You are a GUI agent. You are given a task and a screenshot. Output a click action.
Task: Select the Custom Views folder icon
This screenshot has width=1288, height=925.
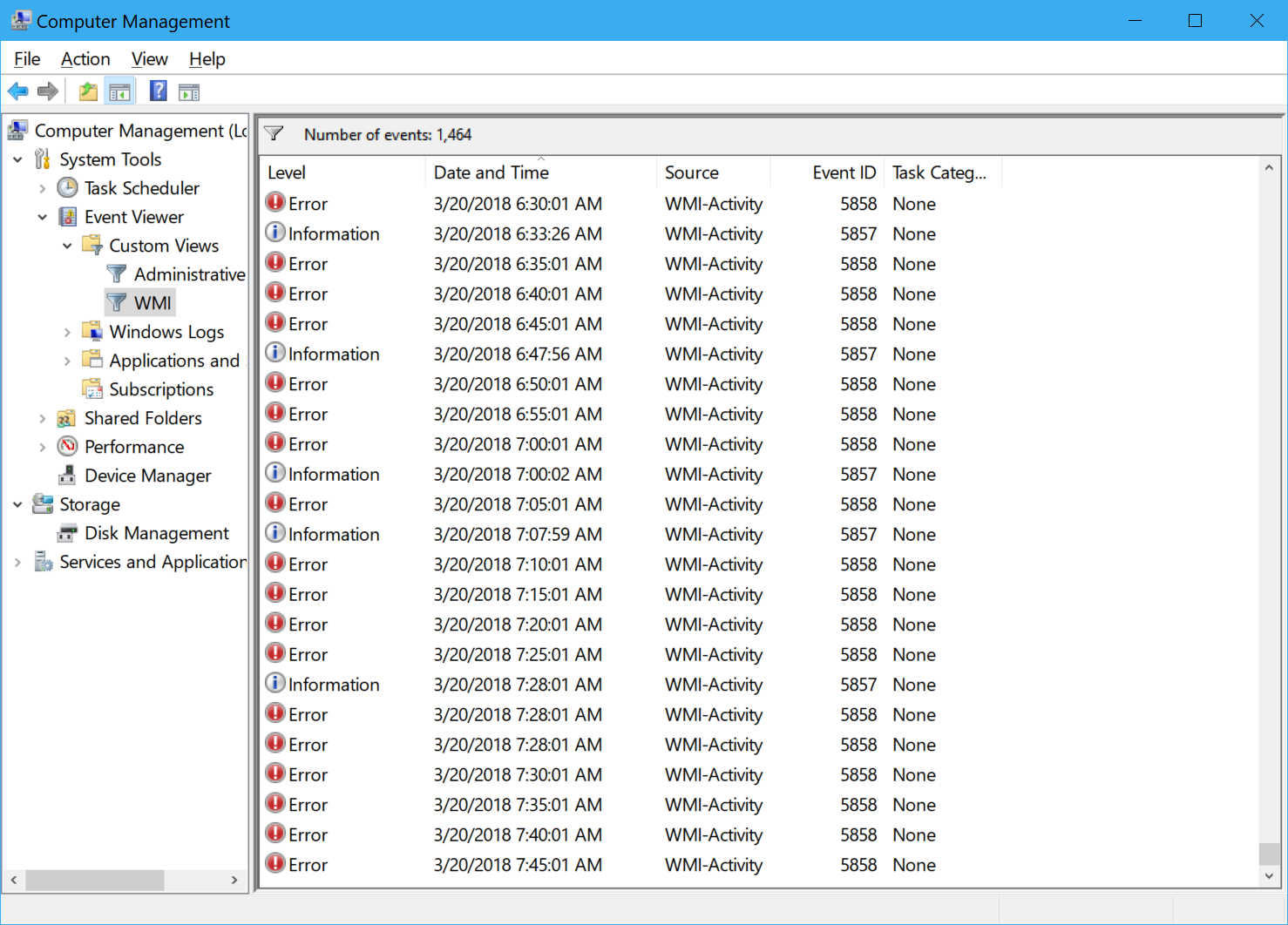click(x=92, y=245)
